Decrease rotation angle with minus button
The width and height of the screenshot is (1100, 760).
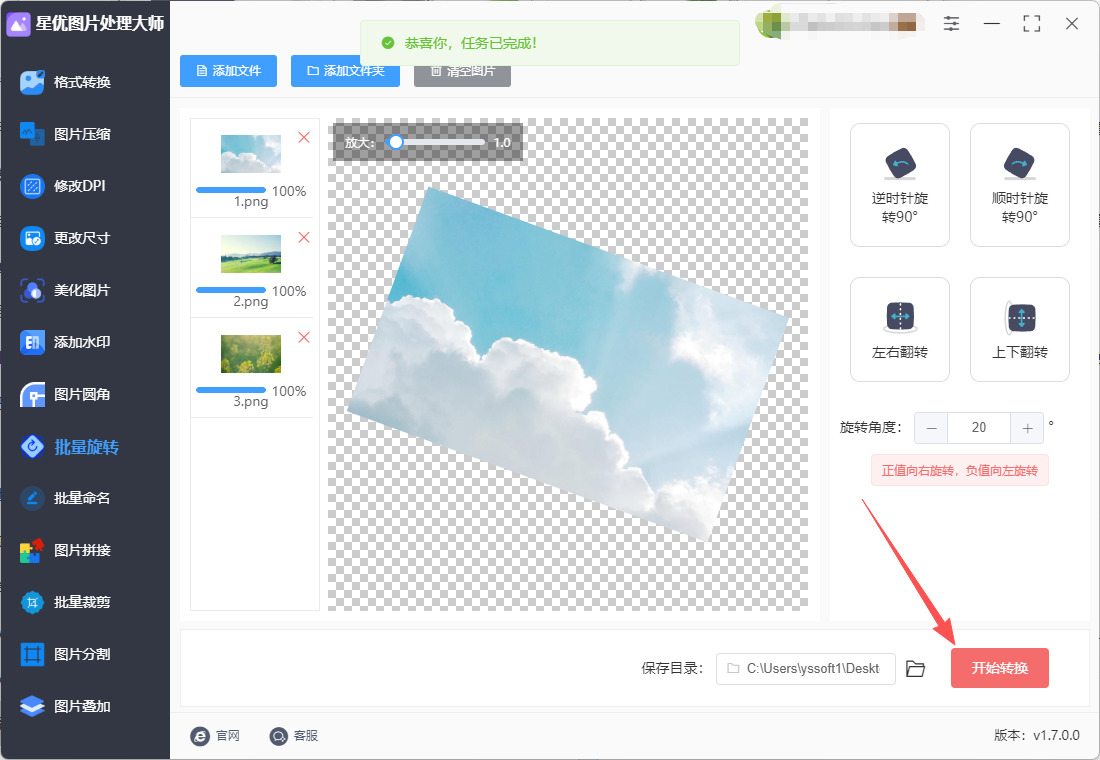[x=931, y=428]
